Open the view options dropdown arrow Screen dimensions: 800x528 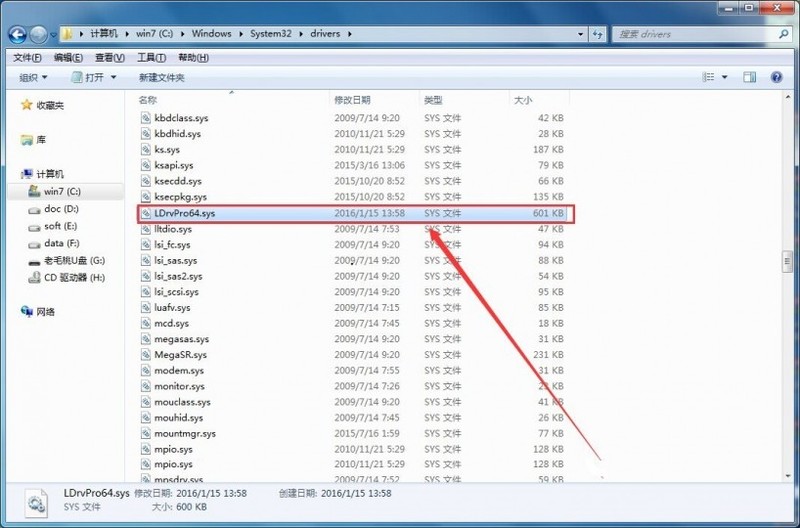coord(724,78)
